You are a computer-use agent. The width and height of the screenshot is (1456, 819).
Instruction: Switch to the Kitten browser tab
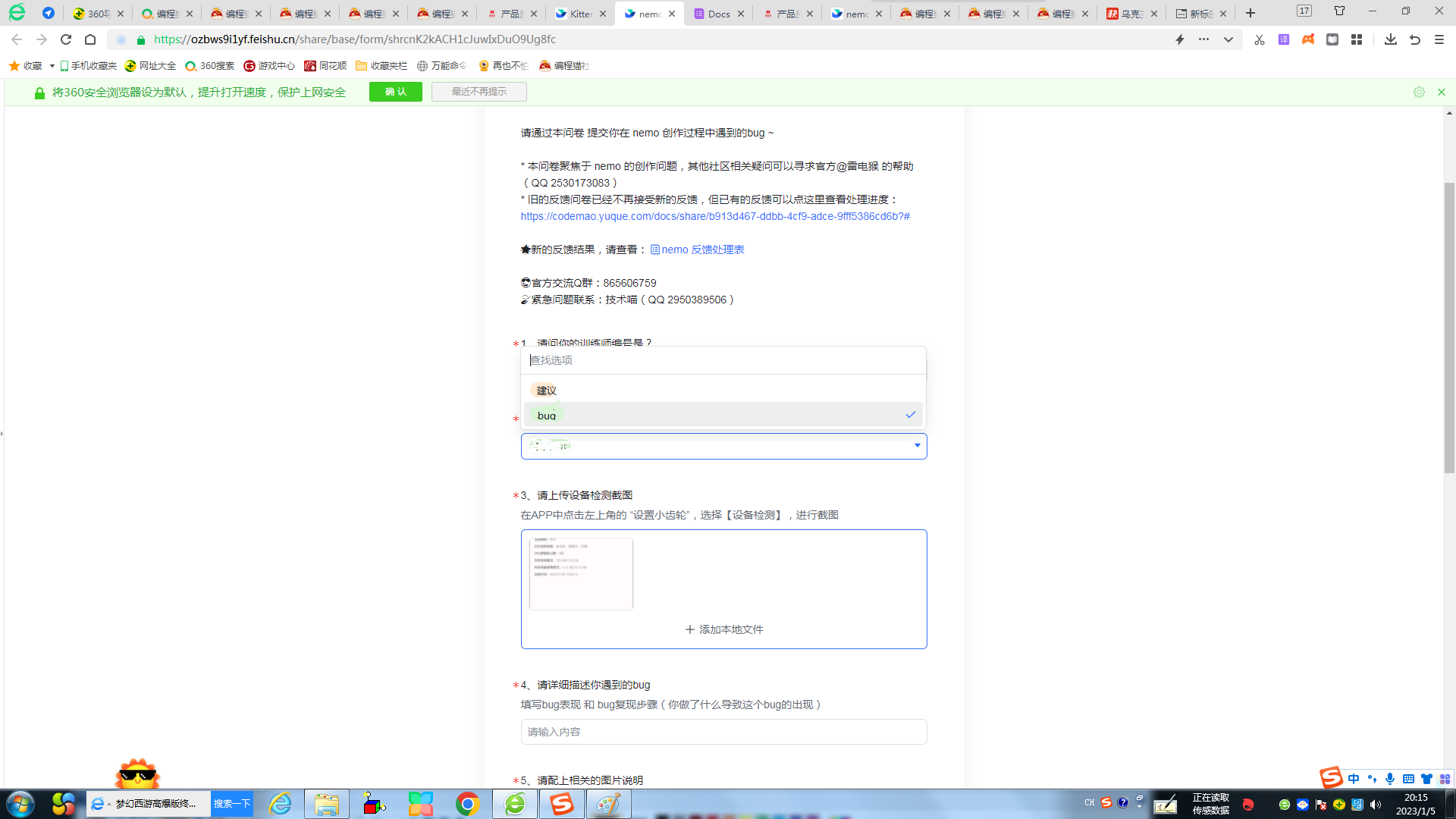point(582,14)
